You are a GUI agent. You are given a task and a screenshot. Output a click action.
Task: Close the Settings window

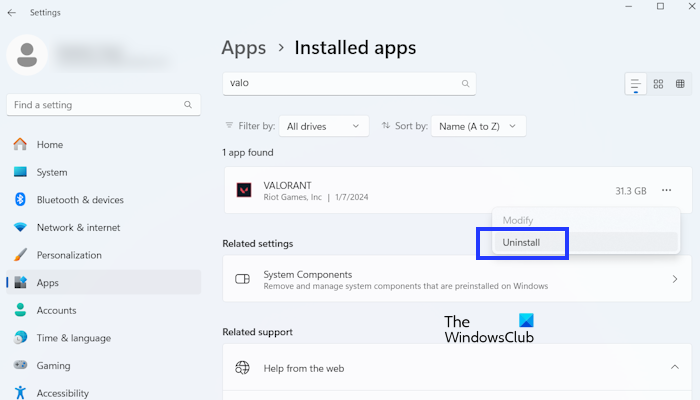click(x=692, y=6)
